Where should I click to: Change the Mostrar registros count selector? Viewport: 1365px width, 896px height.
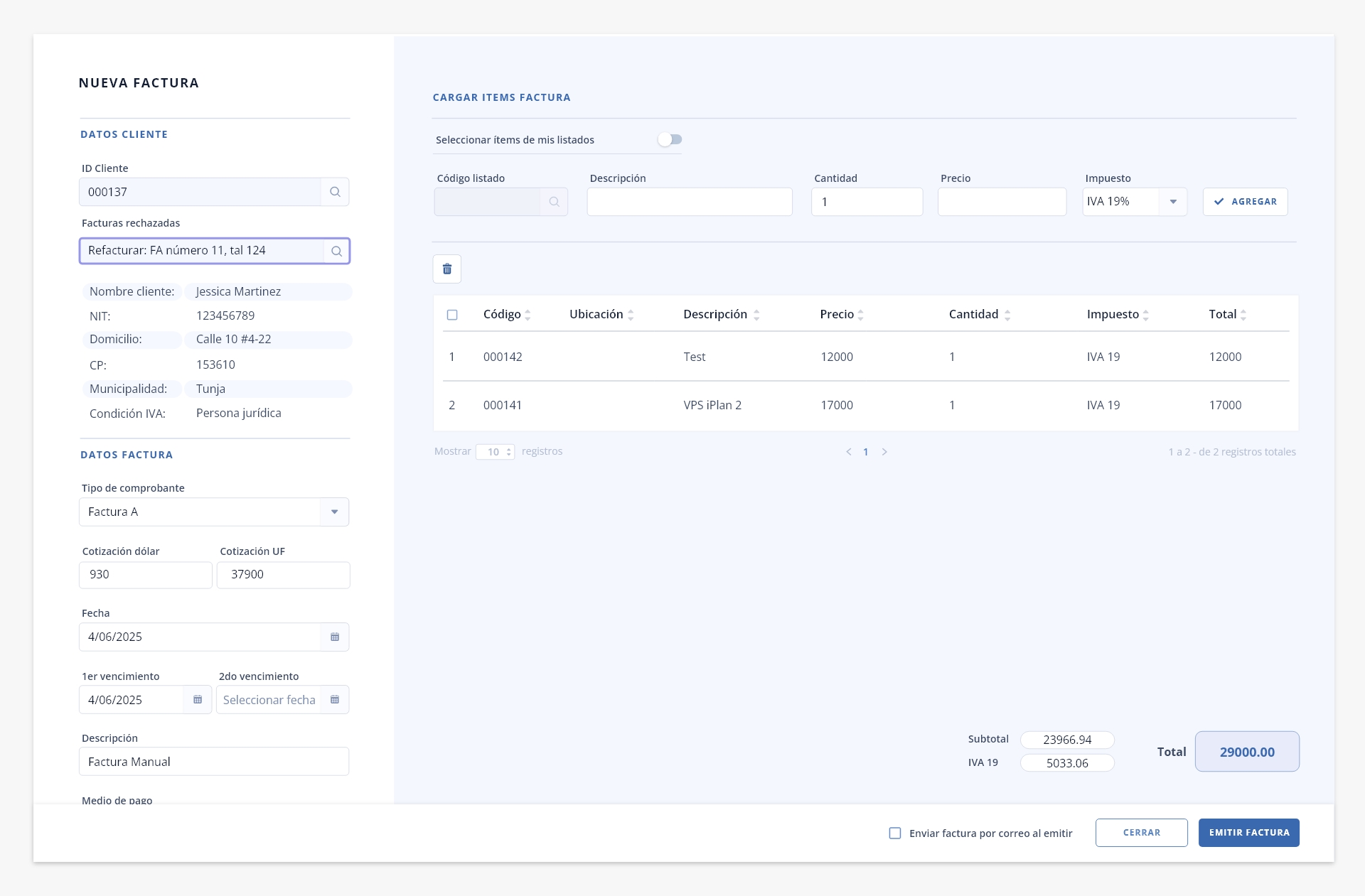coord(496,452)
